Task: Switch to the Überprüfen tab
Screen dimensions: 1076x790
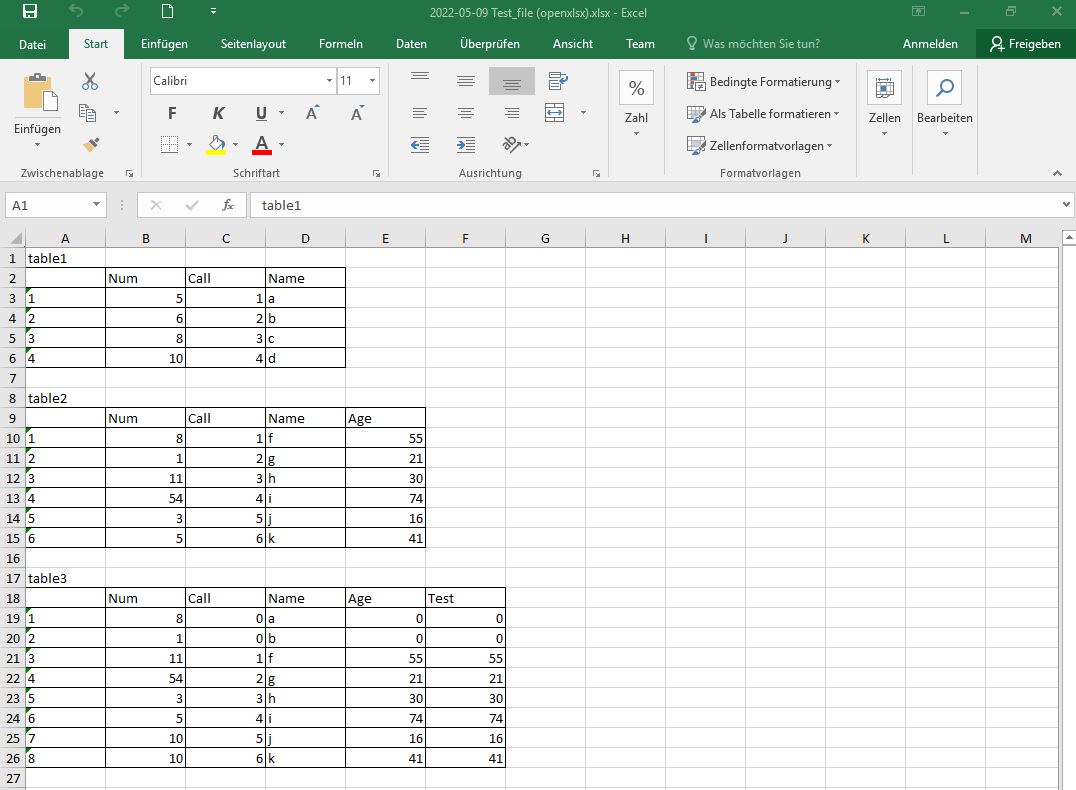Action: tap(490, 44)
